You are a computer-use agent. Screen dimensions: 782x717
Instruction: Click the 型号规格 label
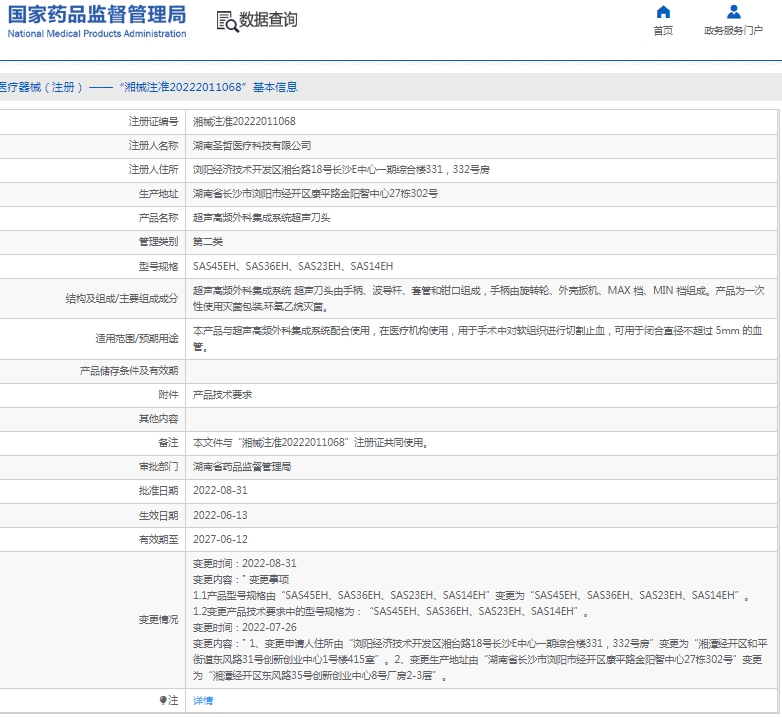[158, 266]
